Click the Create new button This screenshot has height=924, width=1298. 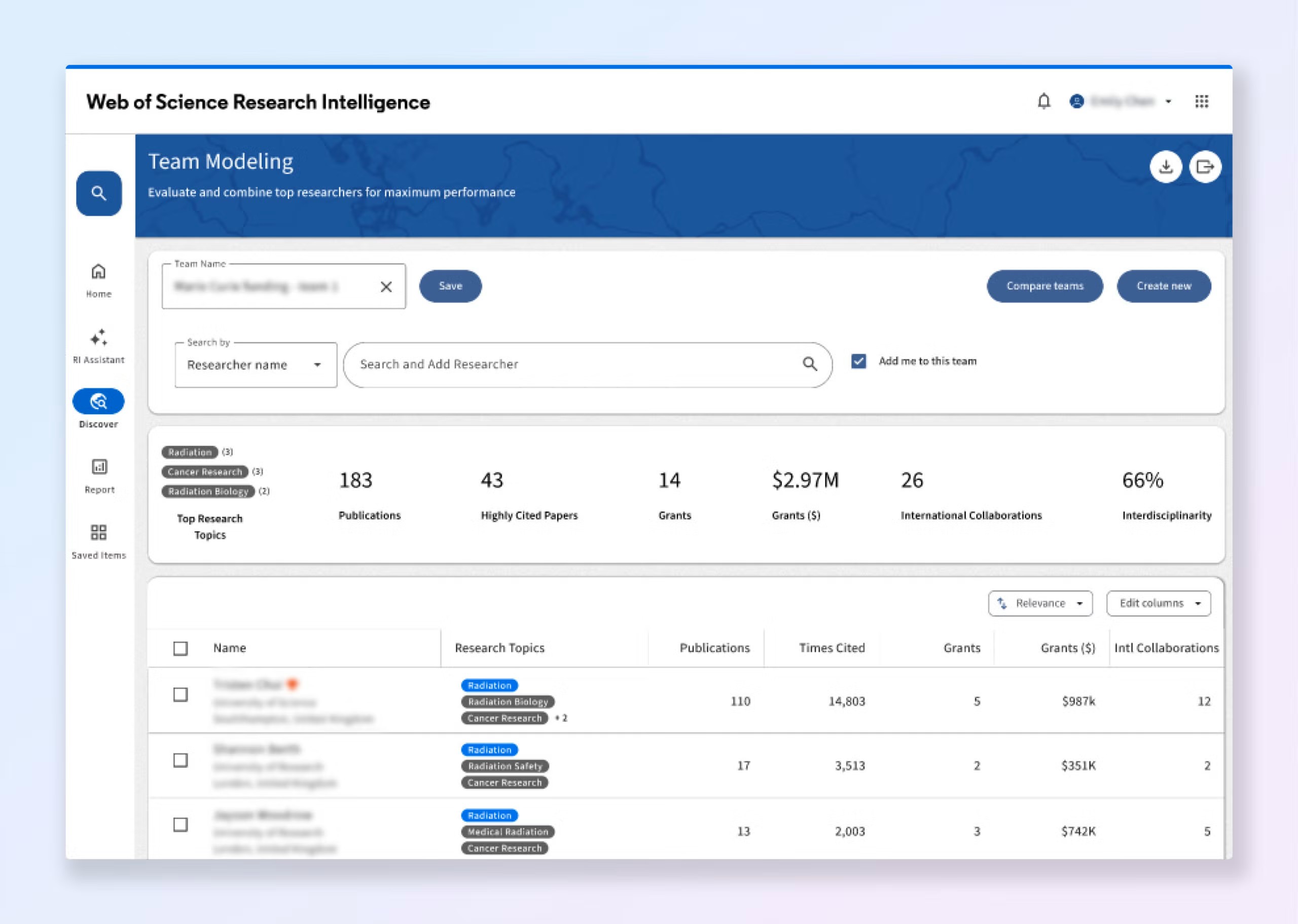click(1164, 286)
